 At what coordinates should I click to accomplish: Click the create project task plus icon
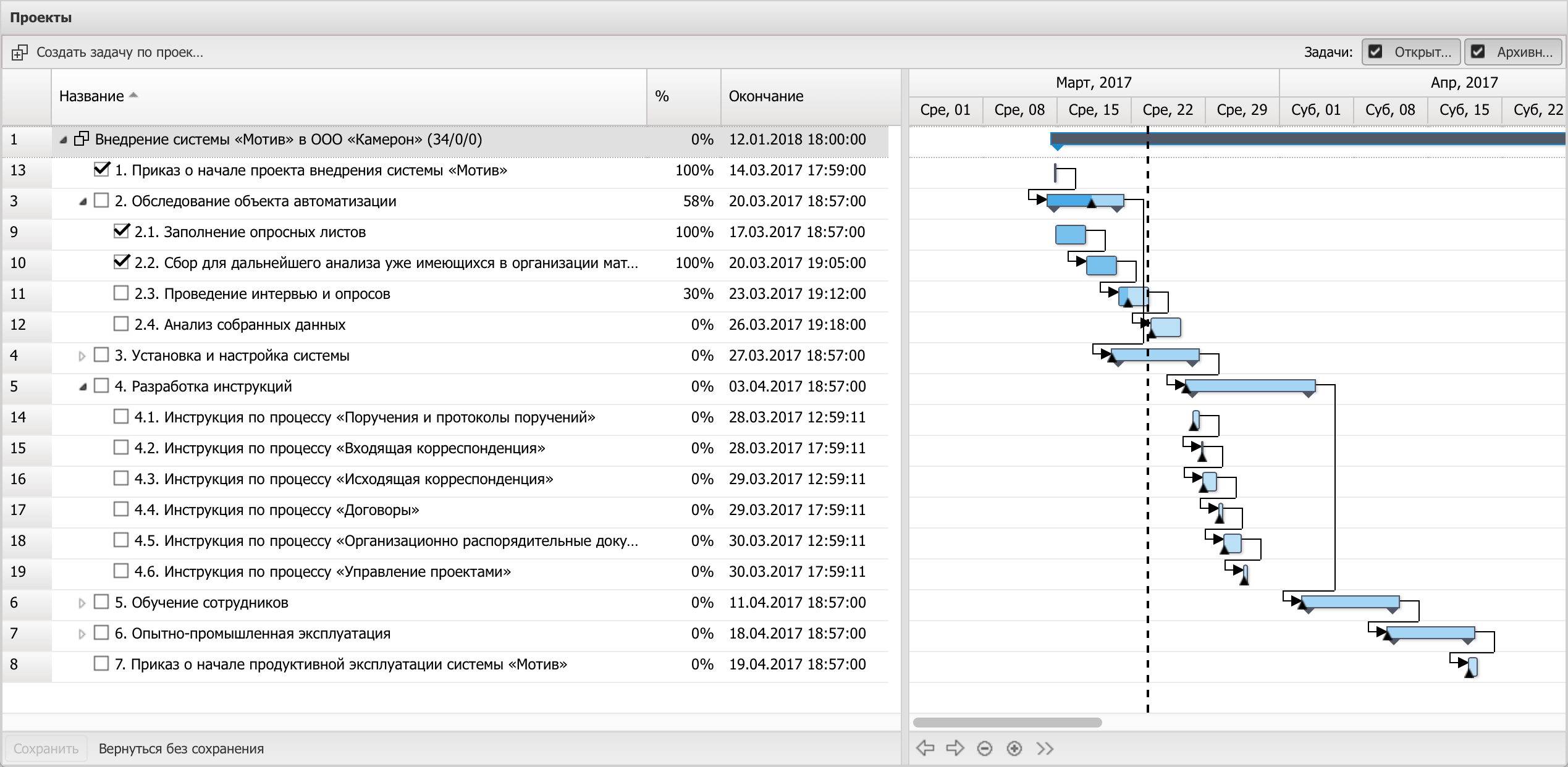(19, 52)
